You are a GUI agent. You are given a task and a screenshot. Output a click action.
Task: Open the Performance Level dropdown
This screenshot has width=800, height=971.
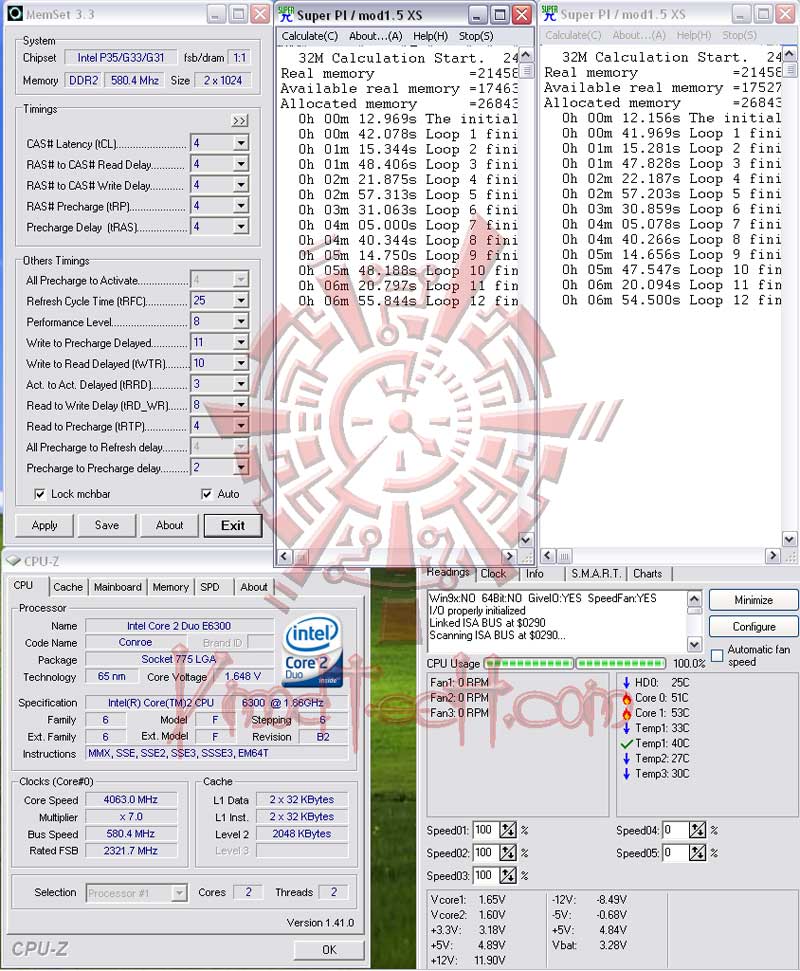241,321
